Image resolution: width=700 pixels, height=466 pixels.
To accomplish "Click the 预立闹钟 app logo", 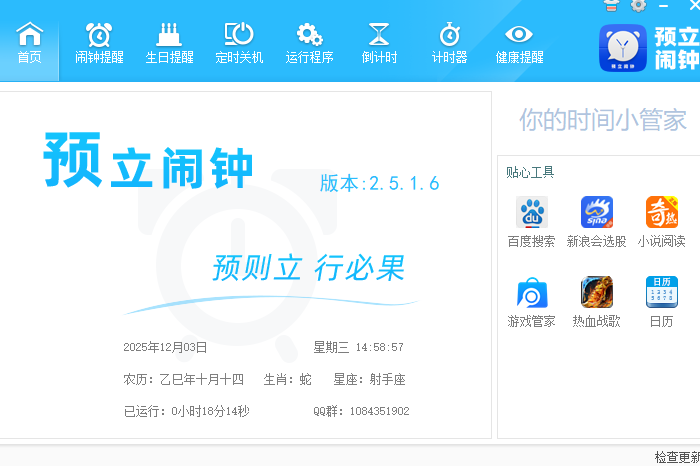I will point(650,47).
